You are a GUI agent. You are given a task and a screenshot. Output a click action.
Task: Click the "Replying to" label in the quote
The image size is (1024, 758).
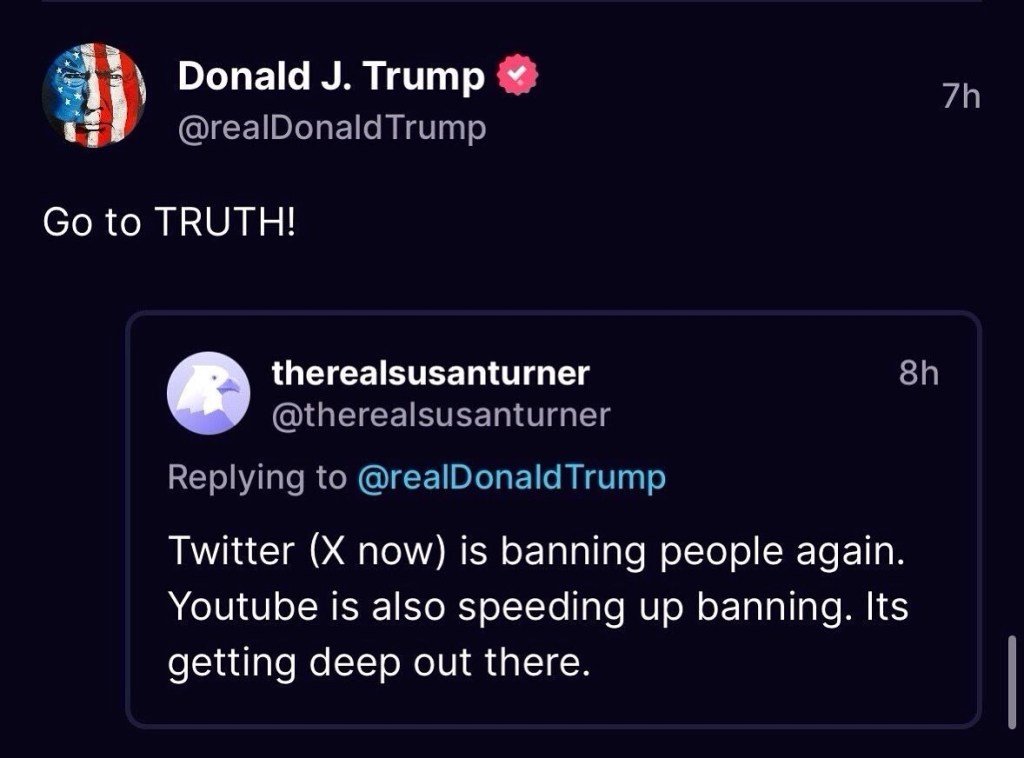(x=256, y=478)
